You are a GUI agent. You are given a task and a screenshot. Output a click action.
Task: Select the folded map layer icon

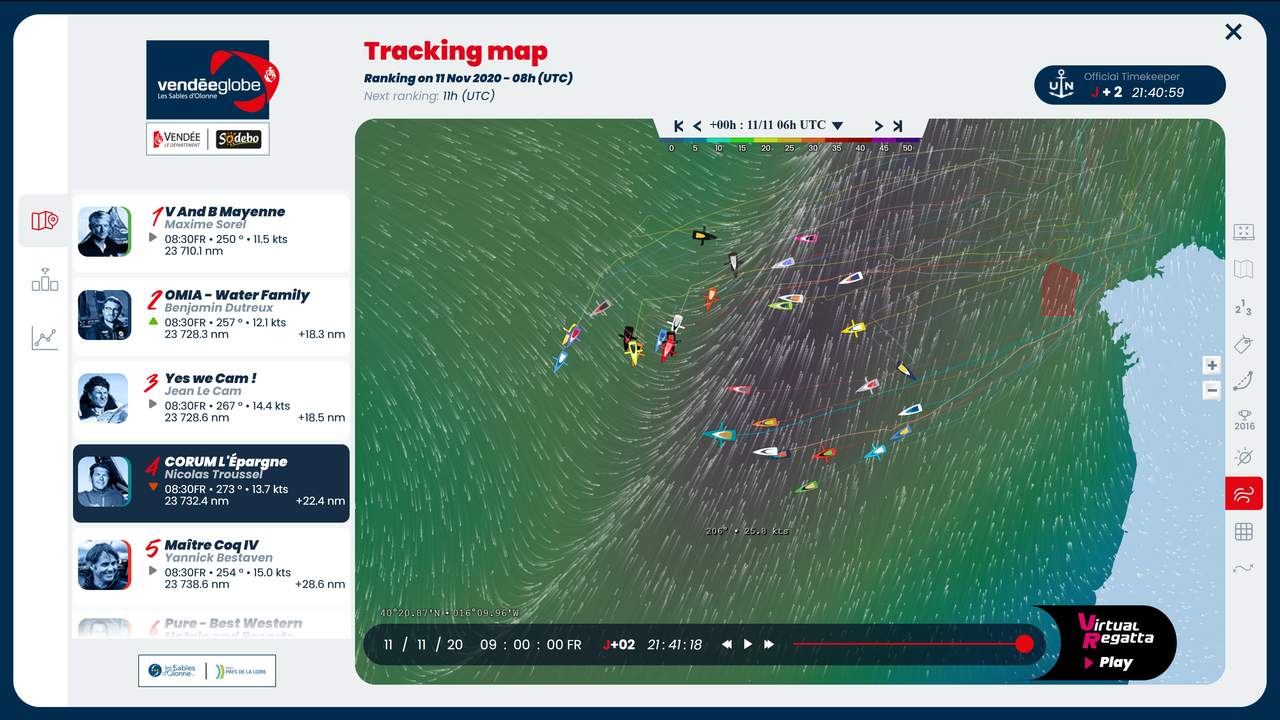pyautogui.click(x=1244, y=269)
